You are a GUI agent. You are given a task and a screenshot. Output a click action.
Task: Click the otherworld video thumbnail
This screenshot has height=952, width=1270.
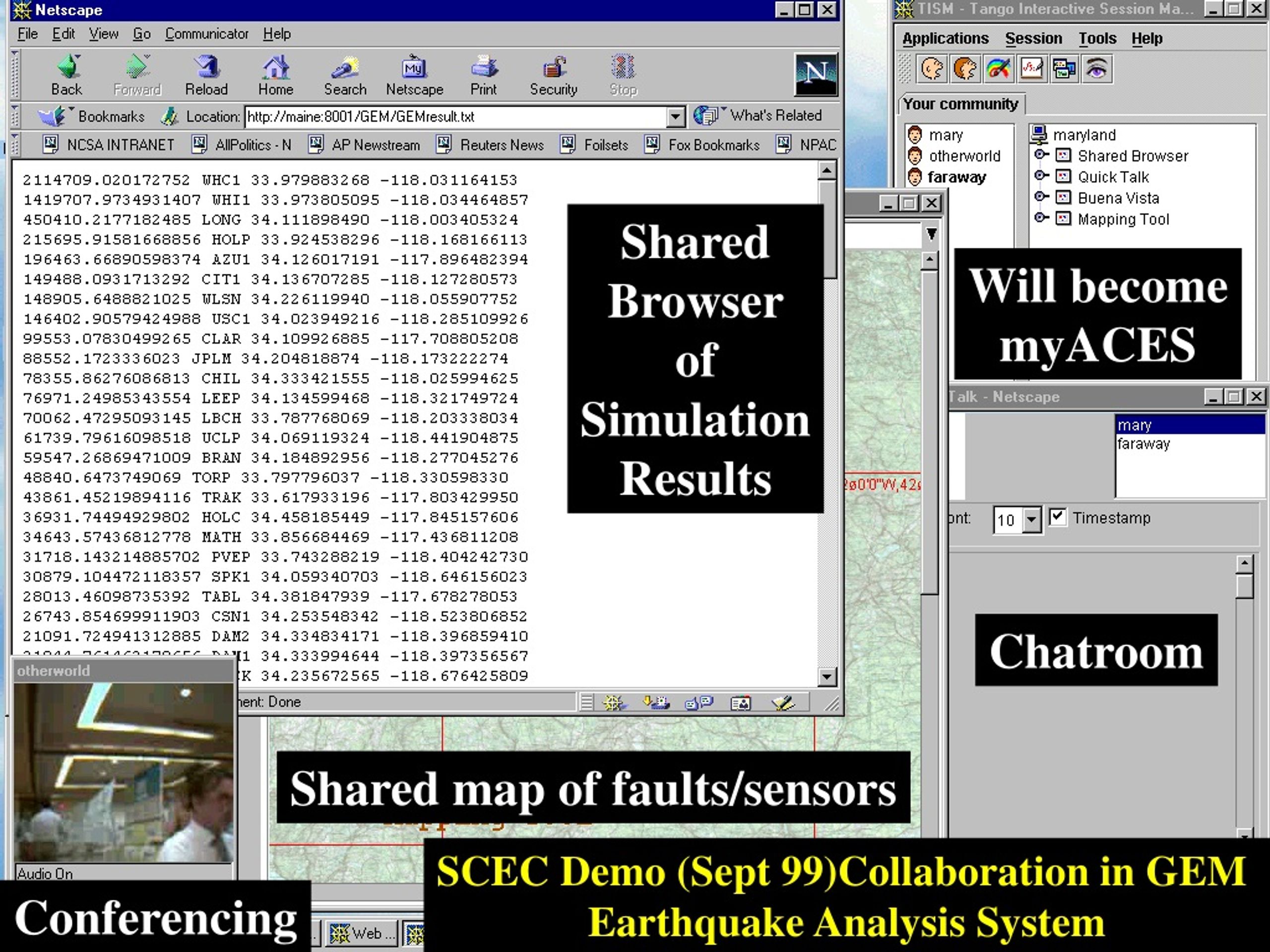pyautogui.click(x=124, y=773)
